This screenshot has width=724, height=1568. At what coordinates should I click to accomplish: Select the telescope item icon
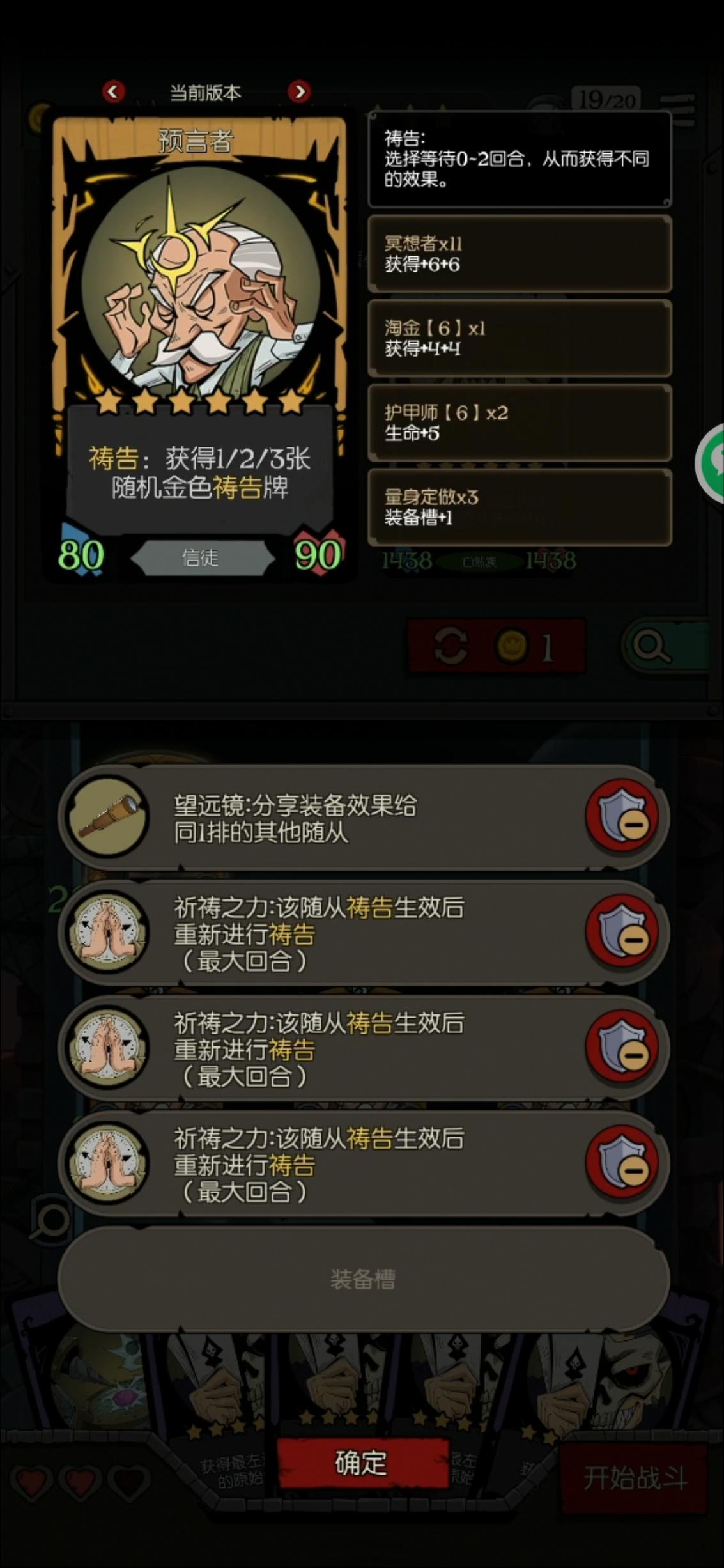[x=108, y=816]
